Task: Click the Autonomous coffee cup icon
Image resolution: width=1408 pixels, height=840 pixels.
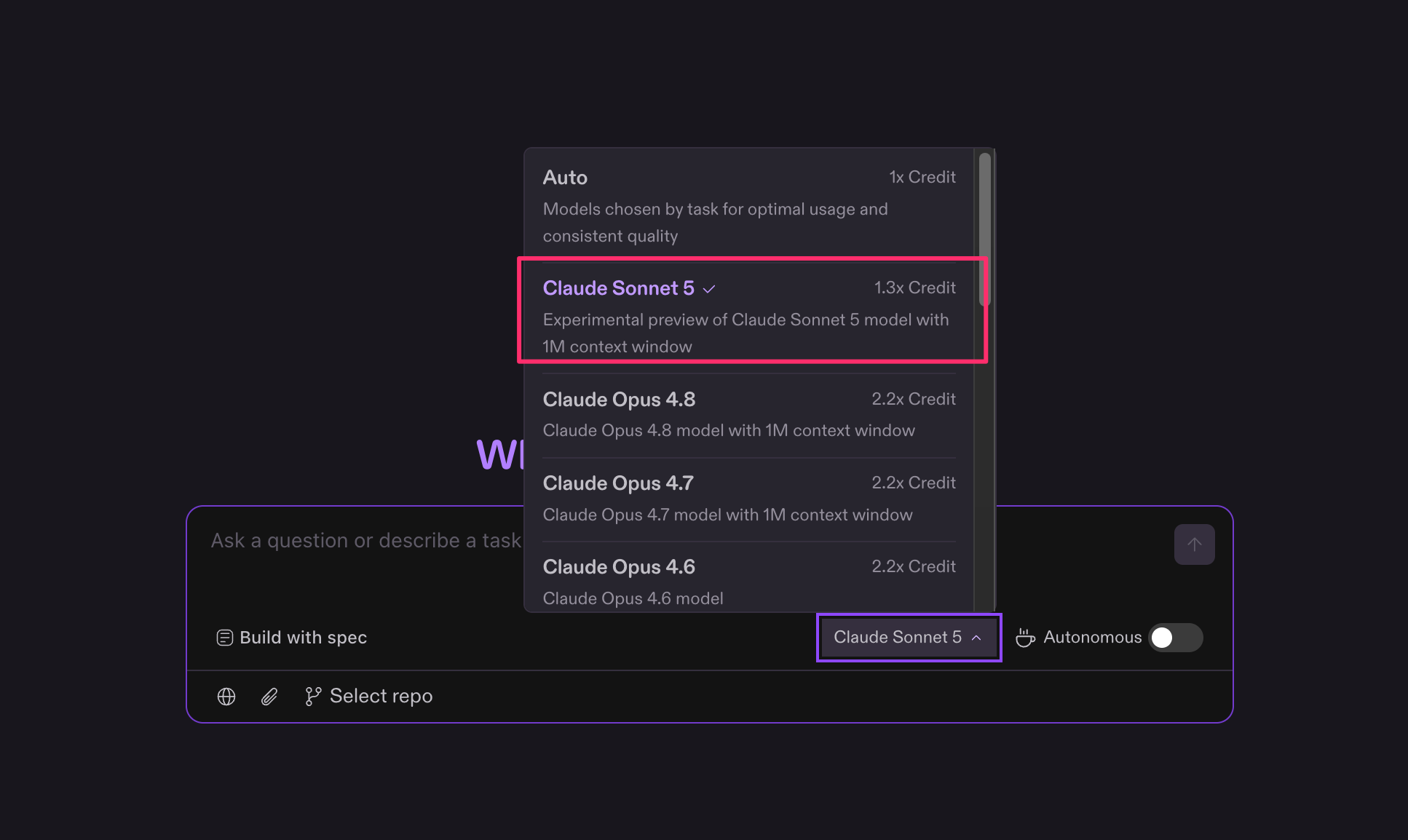Action: (1026, 638)
